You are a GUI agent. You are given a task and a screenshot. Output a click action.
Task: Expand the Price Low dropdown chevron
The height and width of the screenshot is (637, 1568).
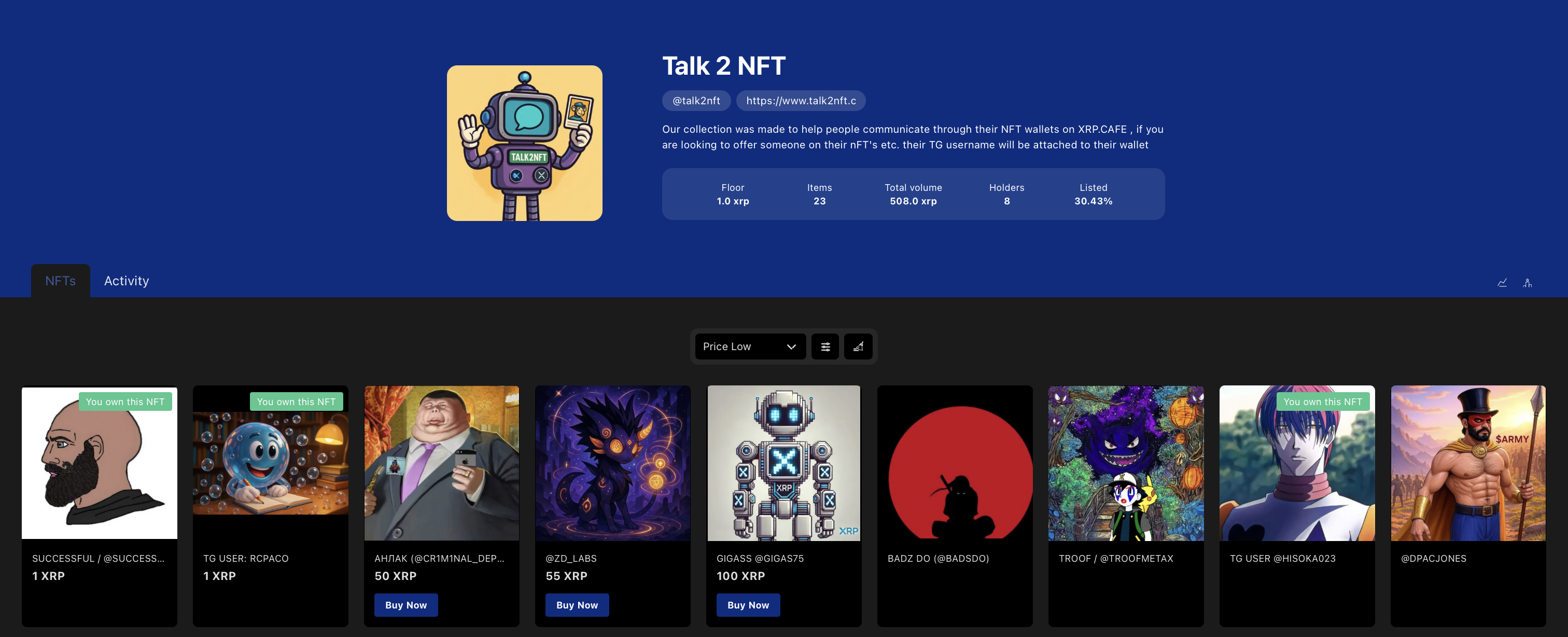791,346
